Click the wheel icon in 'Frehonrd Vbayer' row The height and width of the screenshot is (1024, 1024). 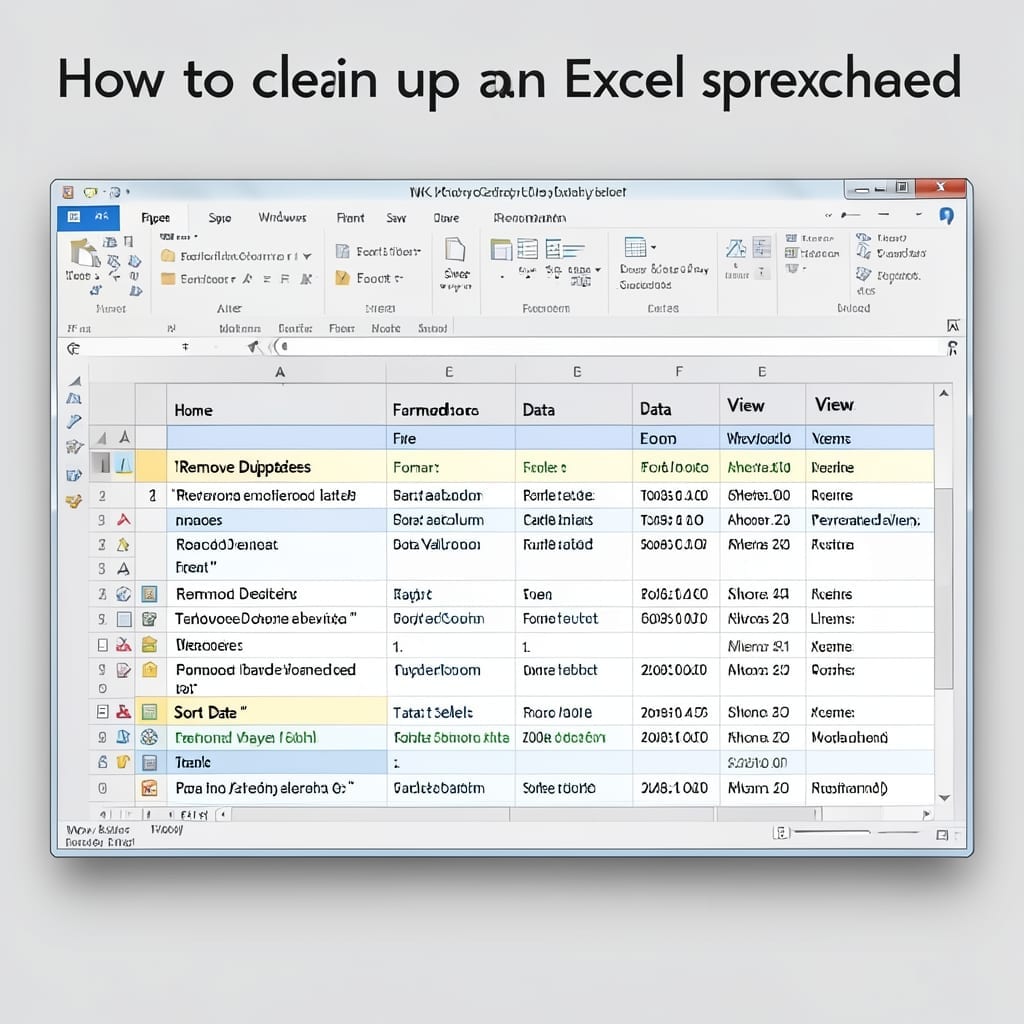click(x=150, y=737)
